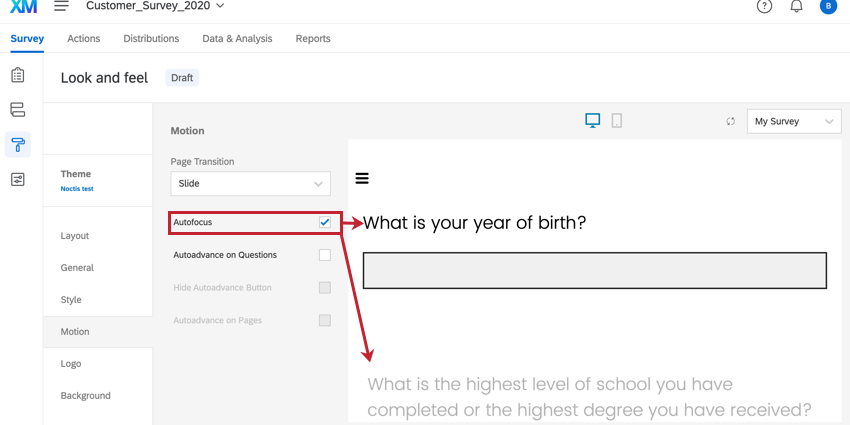Refresh the survey preview
850x425 pixels.
point(731,122)
